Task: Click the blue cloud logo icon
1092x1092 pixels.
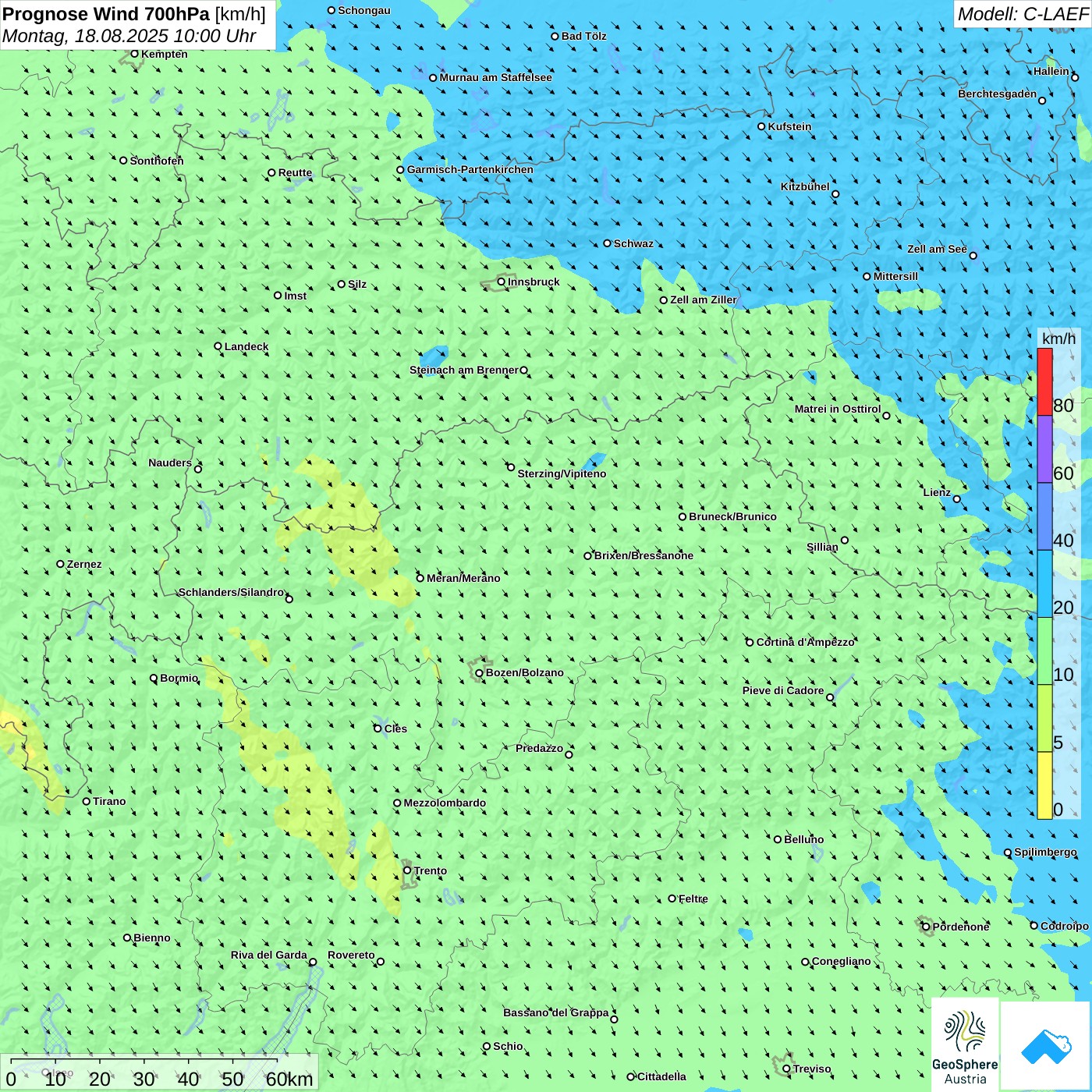Action: click(x=1045, y=1046)
